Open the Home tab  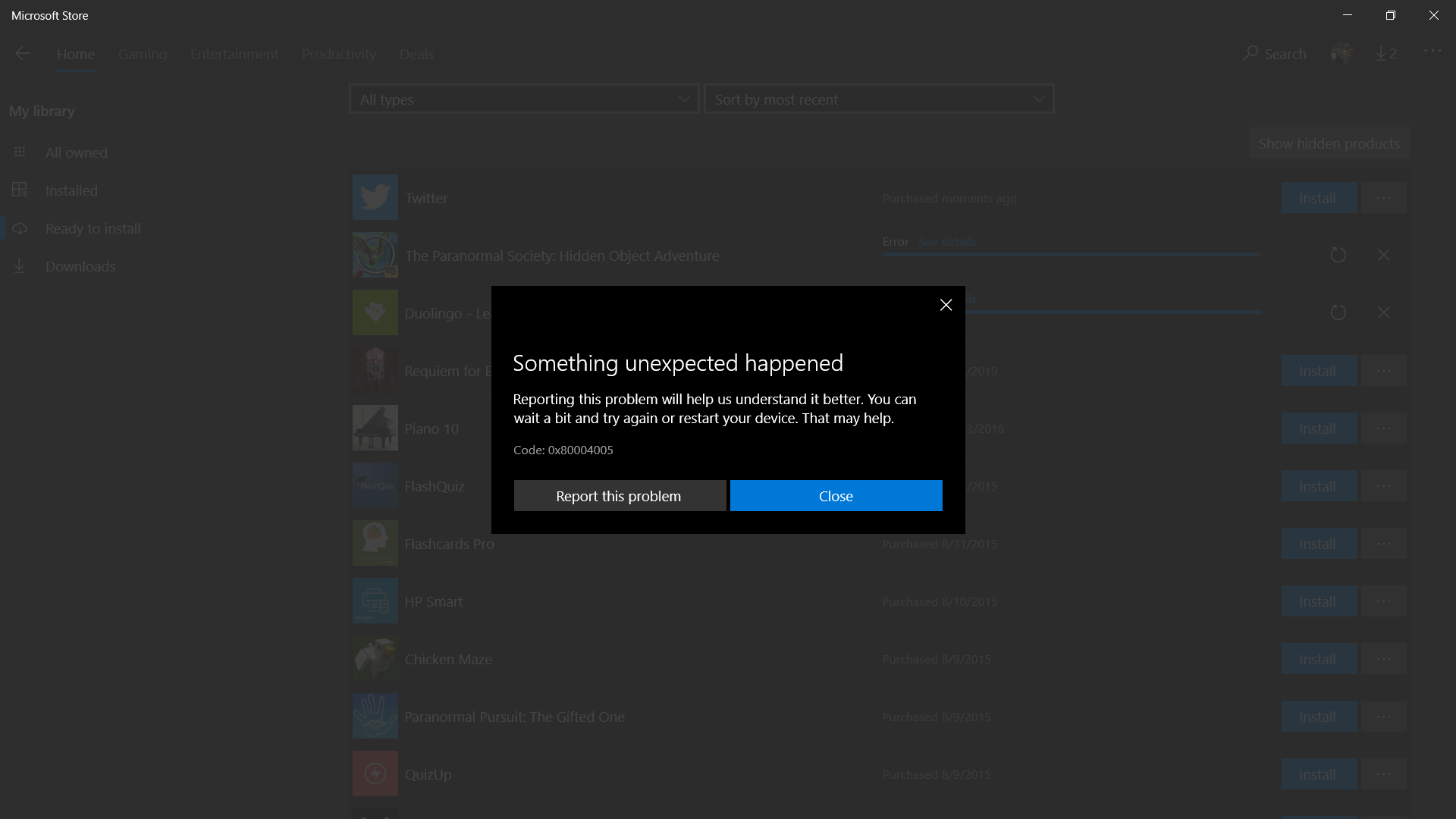coord(76,55)
